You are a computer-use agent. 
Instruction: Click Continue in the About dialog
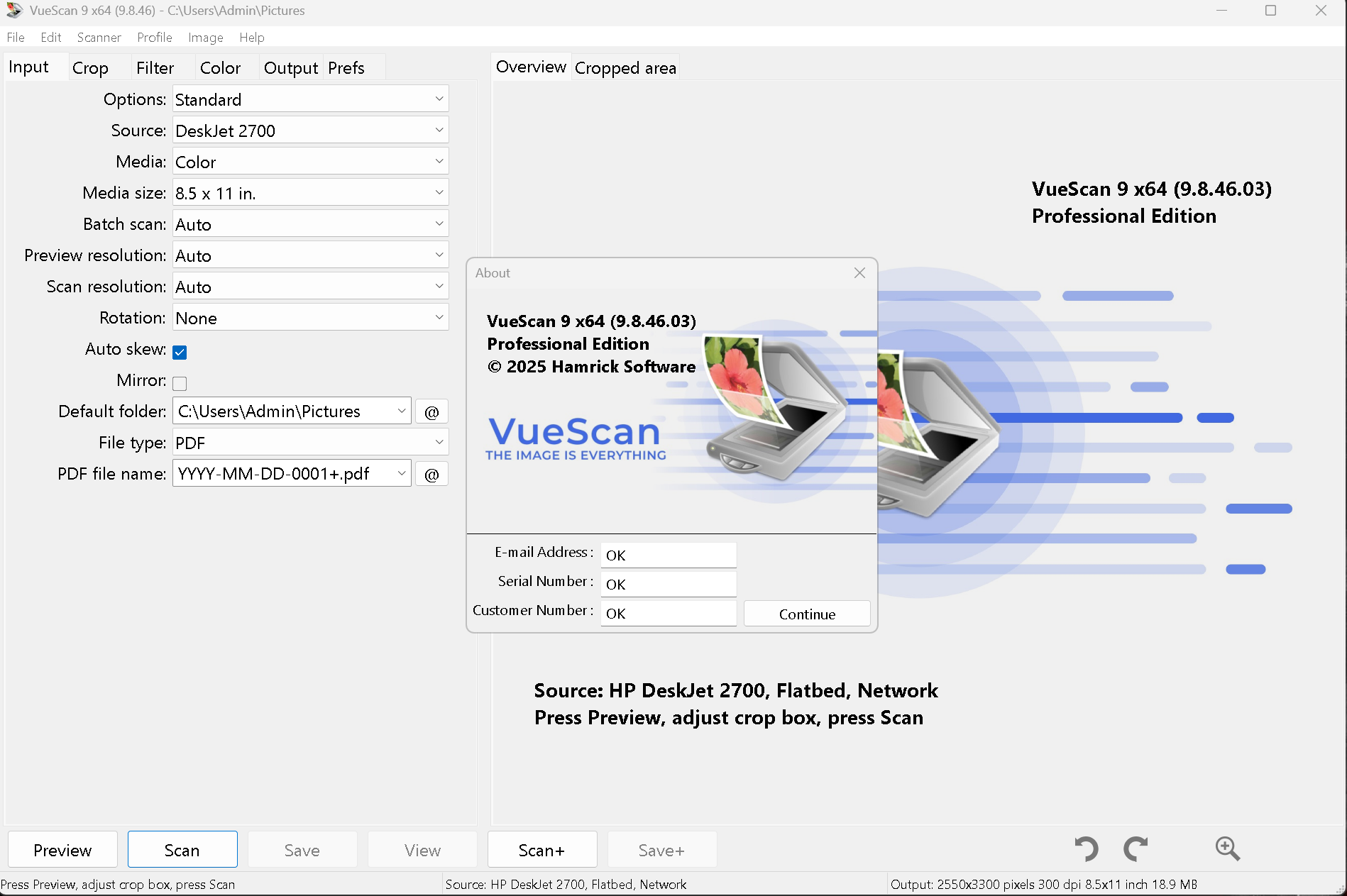click(x=807, y=614)
